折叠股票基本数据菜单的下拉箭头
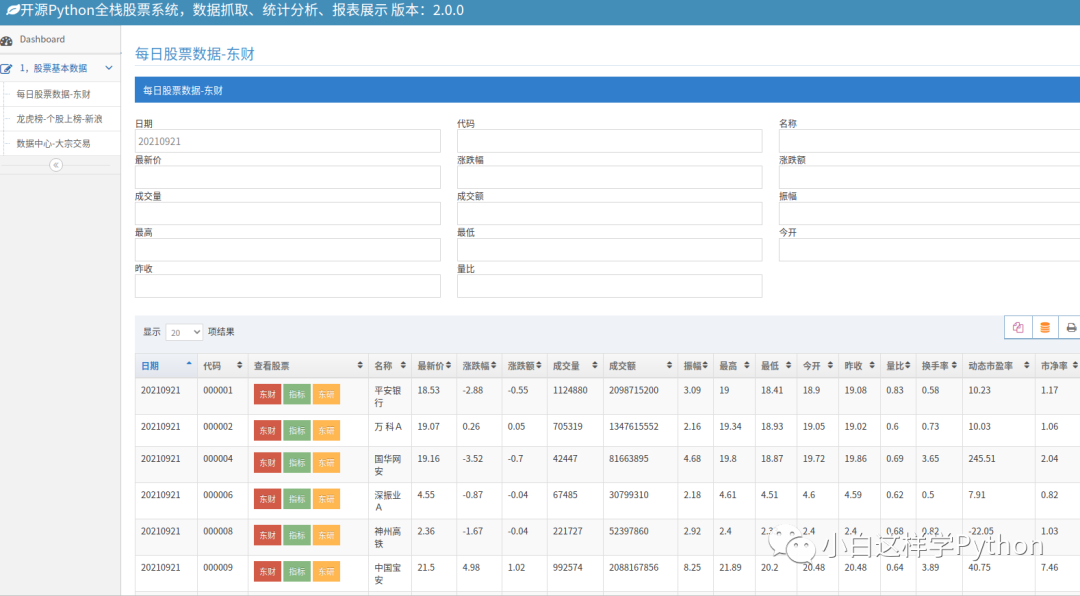 point(110,68)
